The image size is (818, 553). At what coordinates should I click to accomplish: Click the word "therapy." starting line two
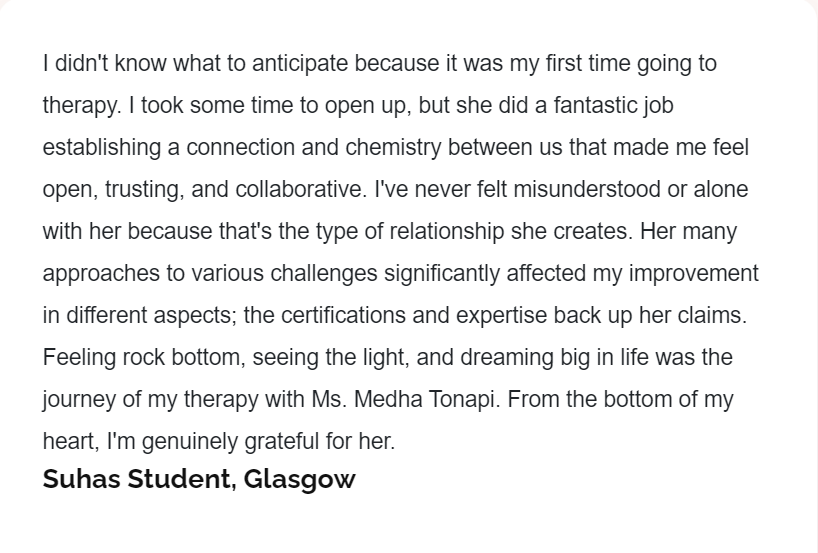point(82,106)
